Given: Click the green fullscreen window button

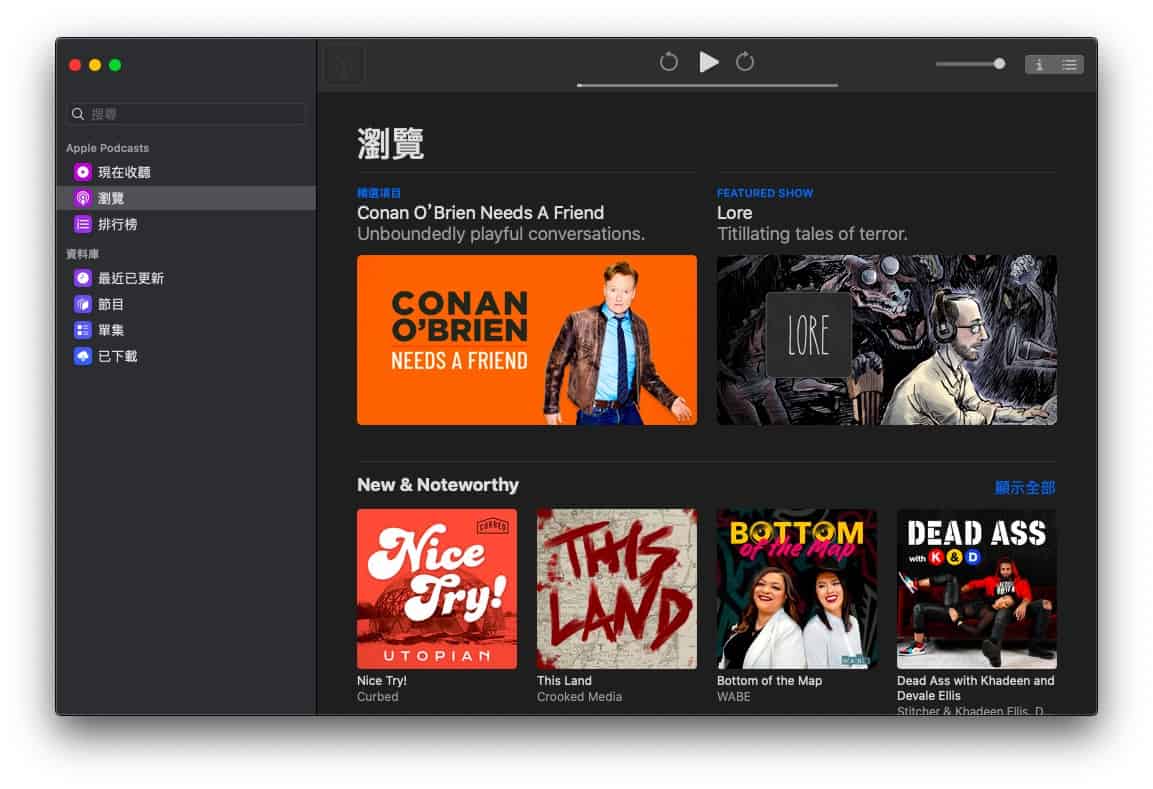Looking at the screenshot, I should 115,65.
